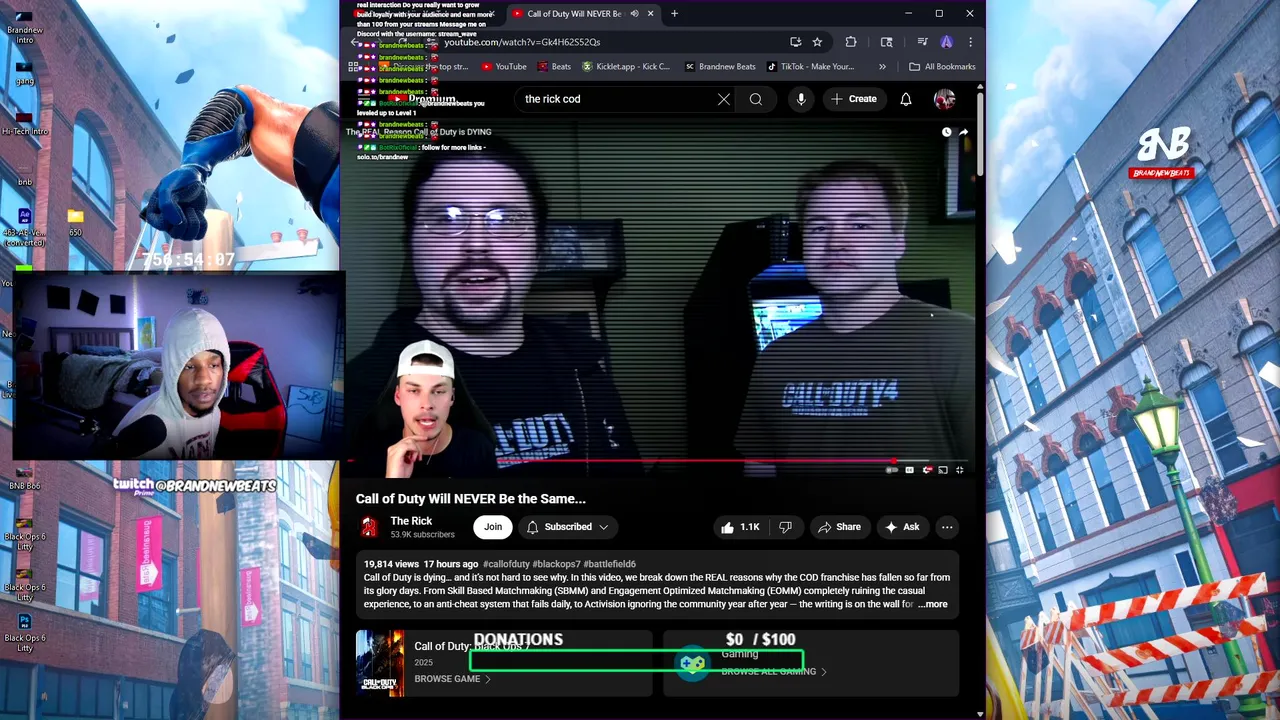Click the YouTube search magnifier button

click(756, 99)
